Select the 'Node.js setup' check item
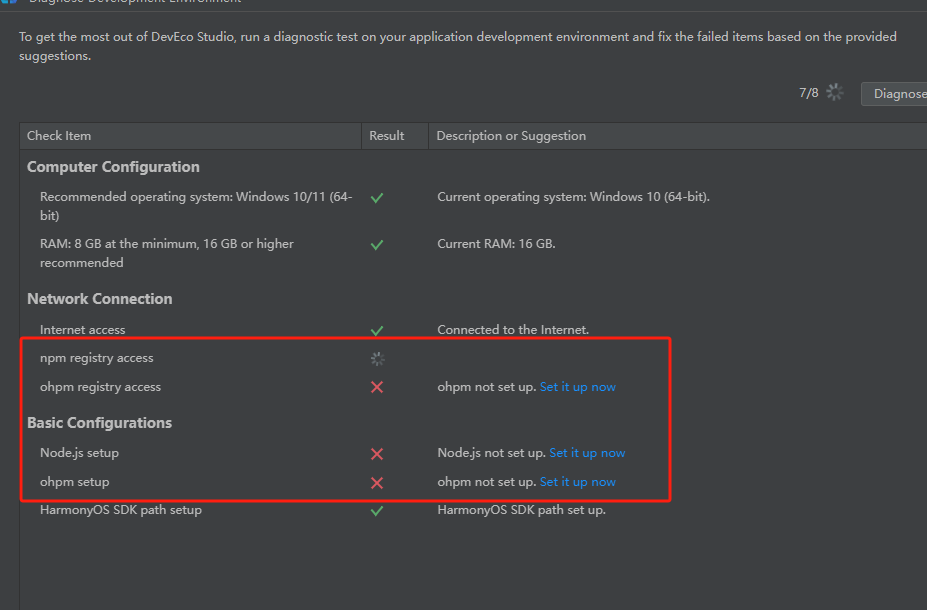927x610 pixels. point(79,453)
